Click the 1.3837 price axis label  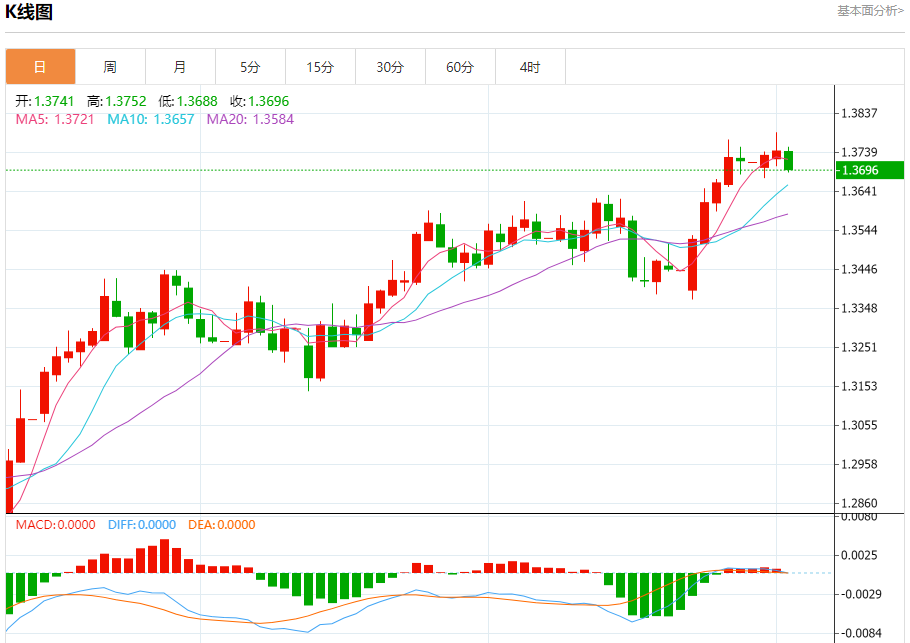tap(860, 113)
